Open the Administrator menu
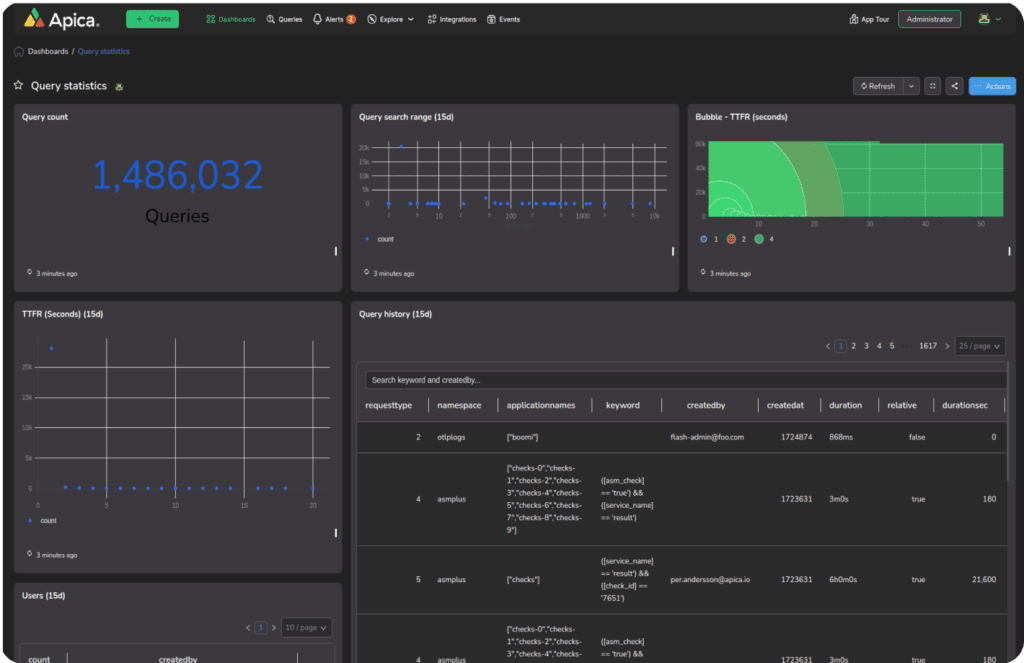 (x=929, y=18)
